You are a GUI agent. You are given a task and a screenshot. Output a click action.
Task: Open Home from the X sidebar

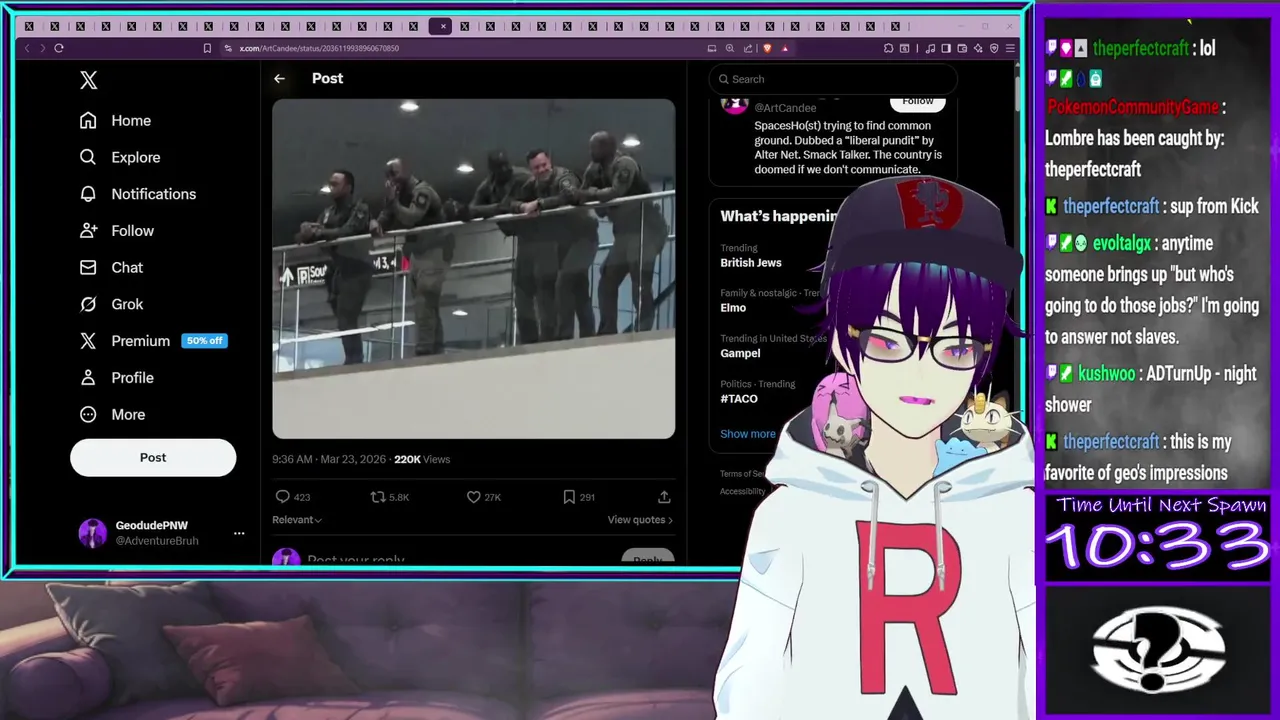[x=115, y=121]
